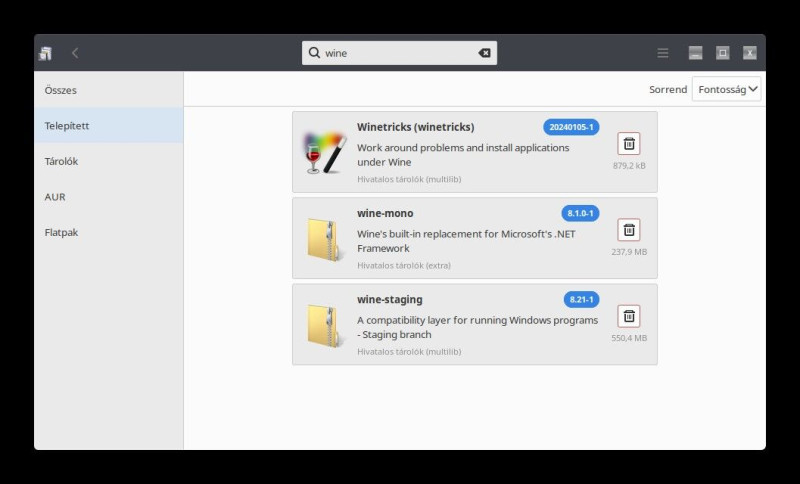
Task: Switch to the Flatpak sidebar category
Action: tap(109, 233)
